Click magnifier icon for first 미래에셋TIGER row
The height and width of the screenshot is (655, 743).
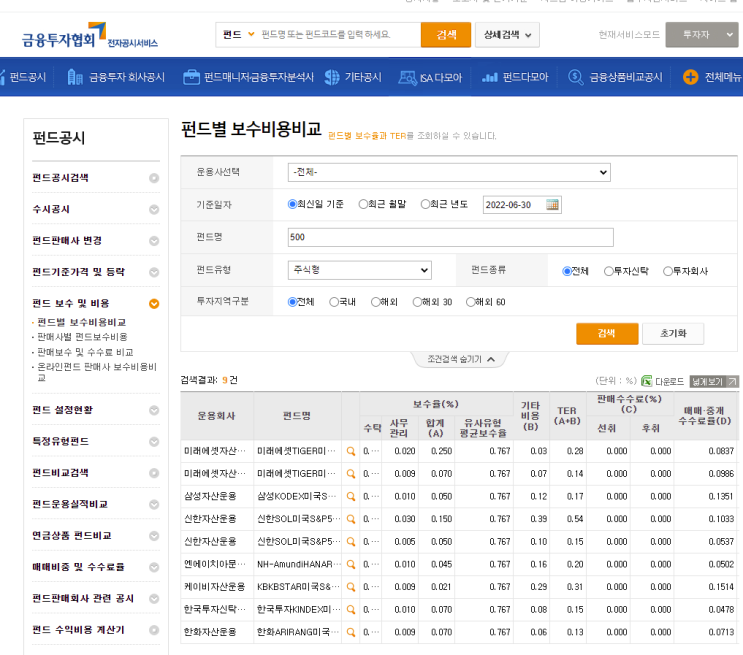(x=351, y=451)
